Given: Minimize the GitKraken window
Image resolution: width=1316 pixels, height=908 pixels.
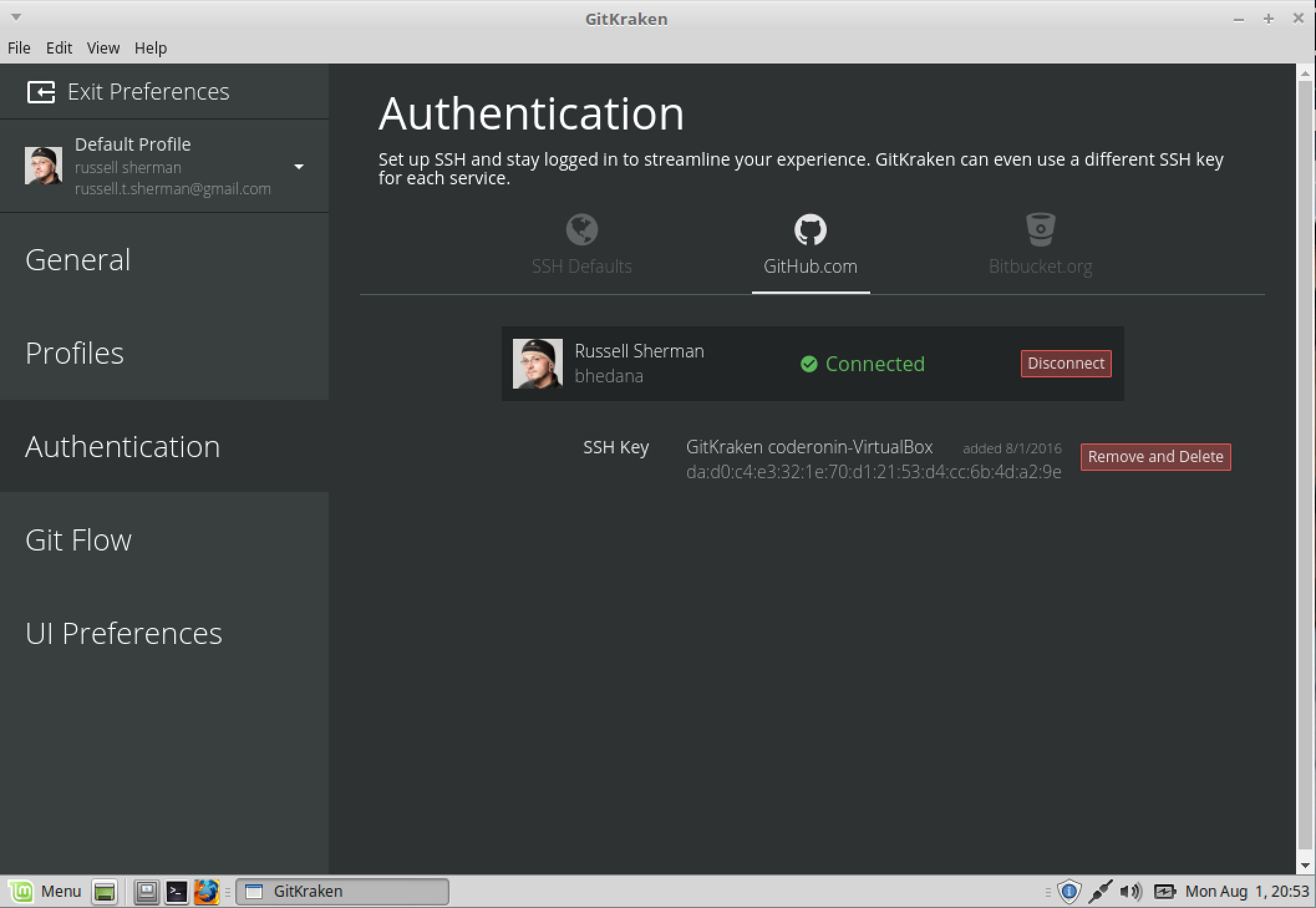Looking at the screenshot, I should click(x=1238, y=19).
